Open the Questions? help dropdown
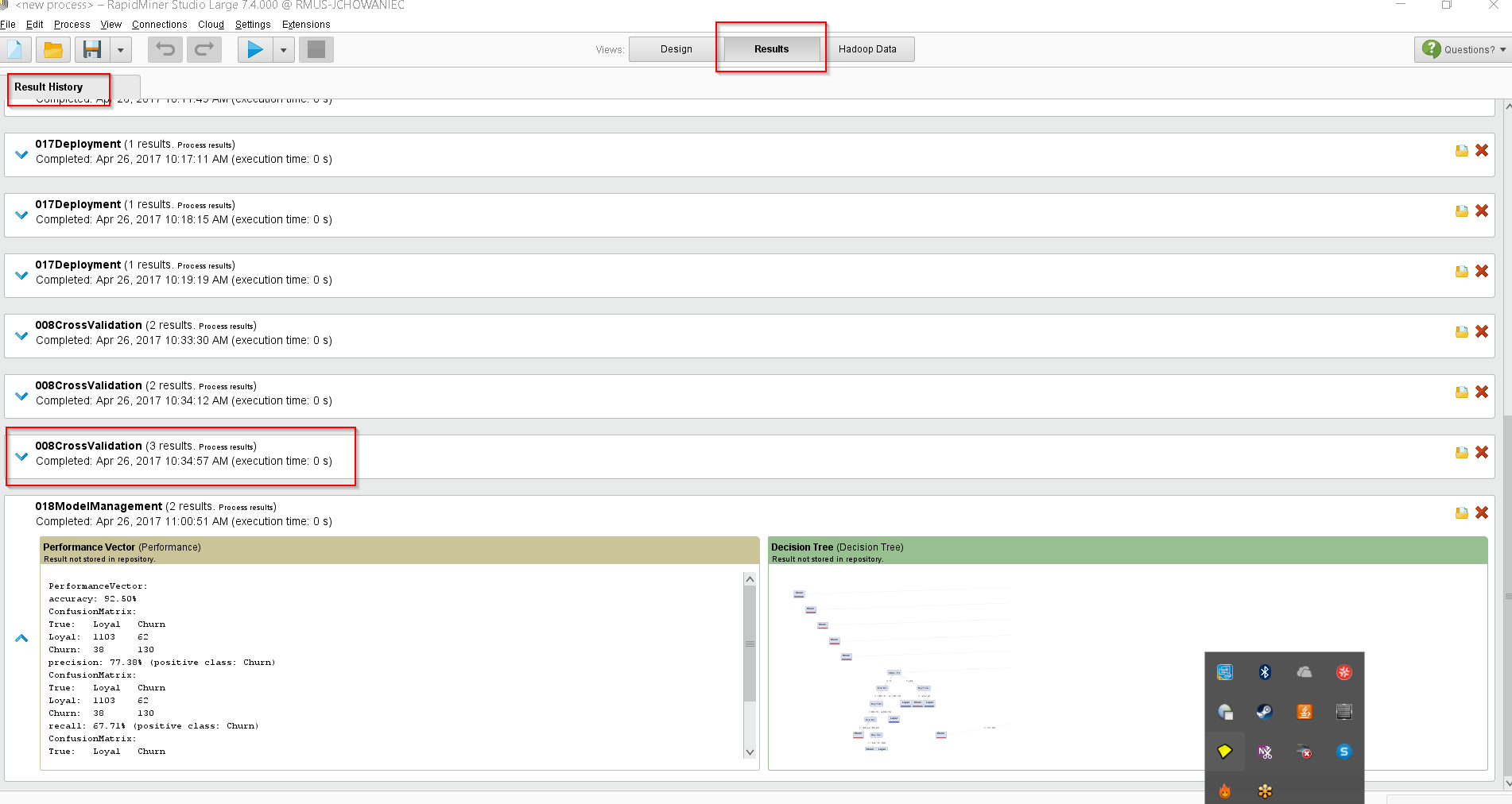Screen dimensions: 1512x804 [x=1463, y=49]
